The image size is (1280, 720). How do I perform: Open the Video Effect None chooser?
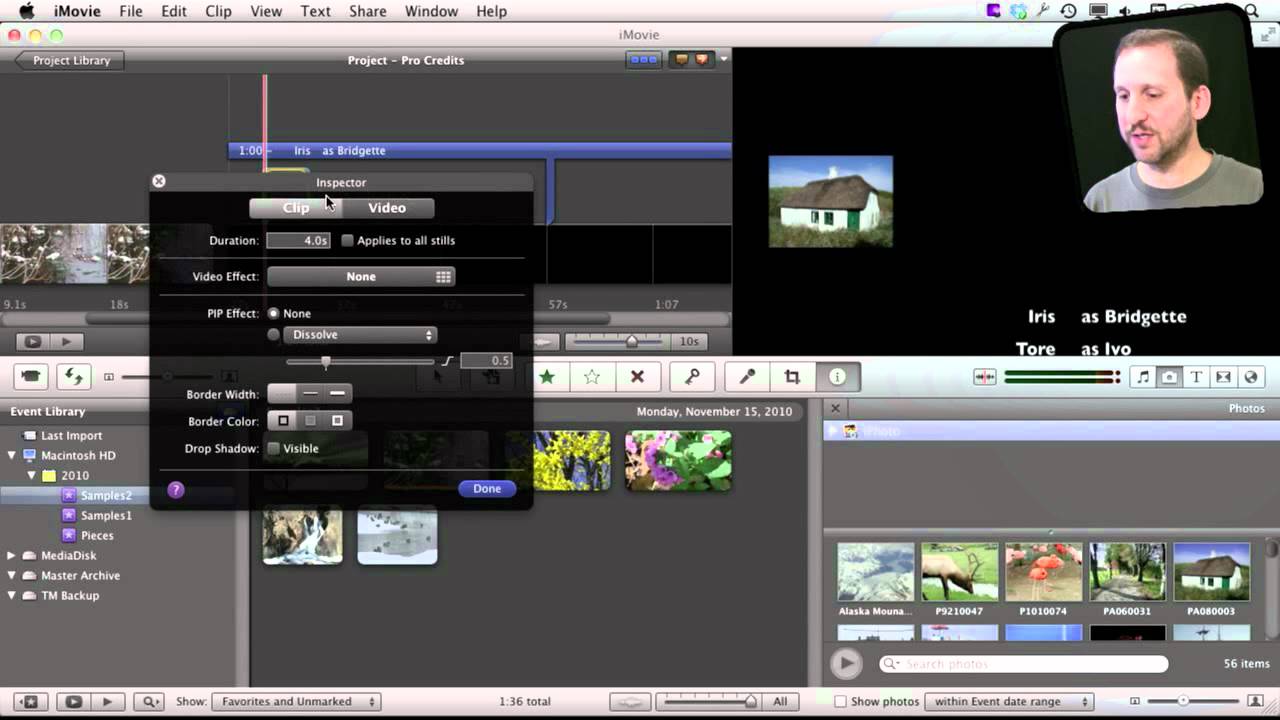pos(361,277)
